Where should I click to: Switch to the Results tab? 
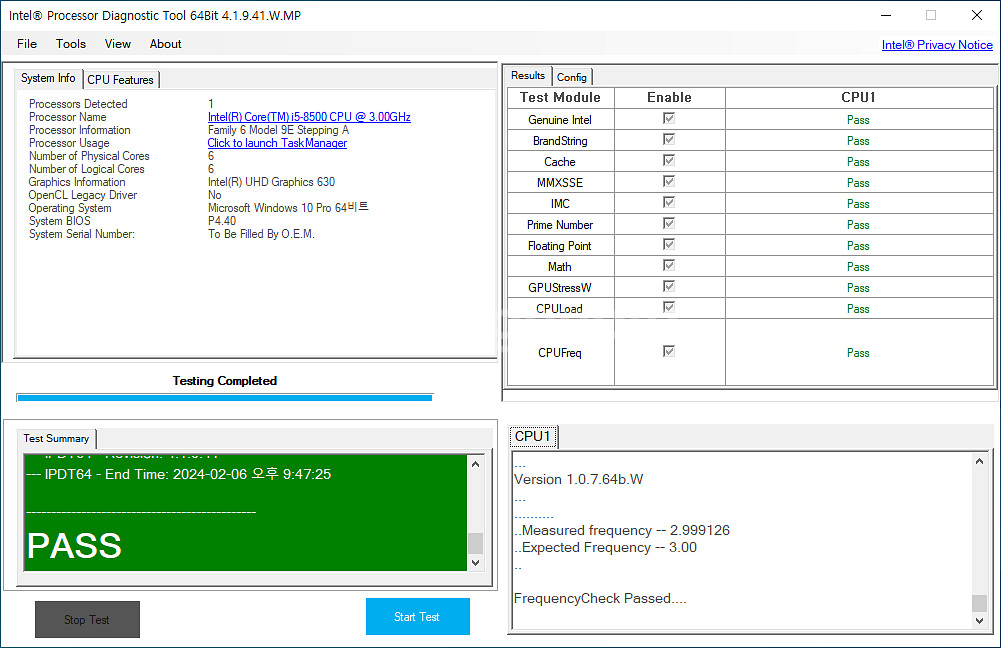pos(528,75)
